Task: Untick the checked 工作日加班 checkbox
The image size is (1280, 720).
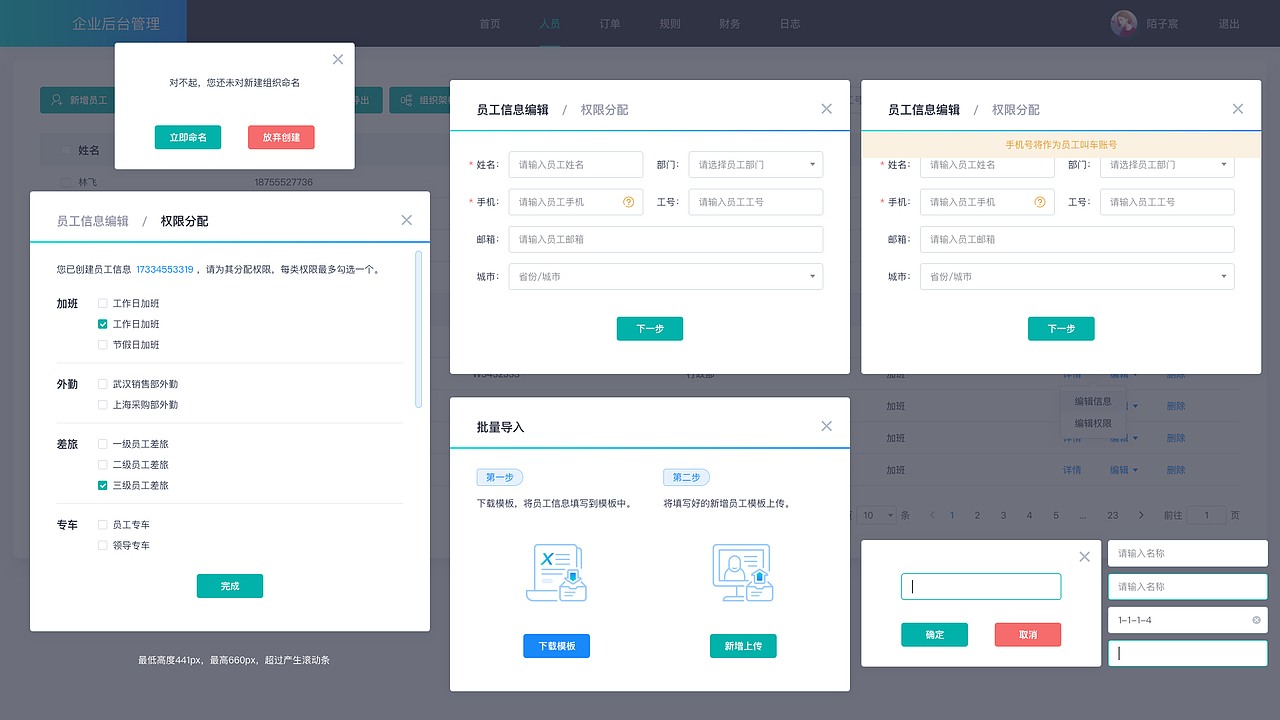Action: (x=103, y=324)
